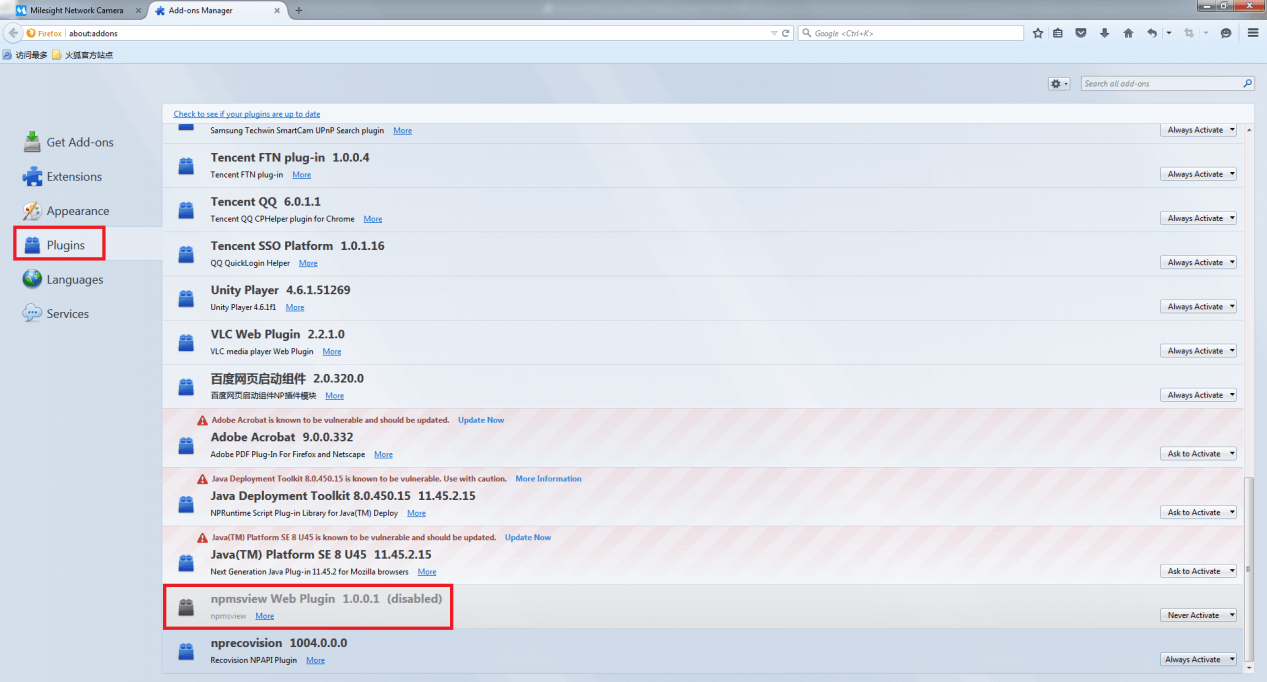Open the chat smiley icon
Viewport: 1267px width, 682px height.
pyautogui.click(x=1226, y=33)
